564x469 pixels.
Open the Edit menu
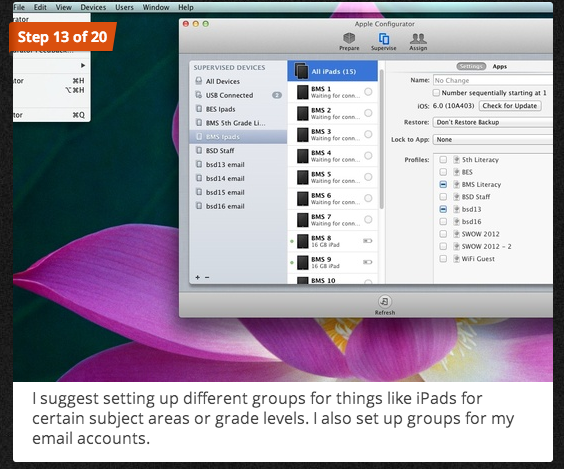click(x=40, y=7)
